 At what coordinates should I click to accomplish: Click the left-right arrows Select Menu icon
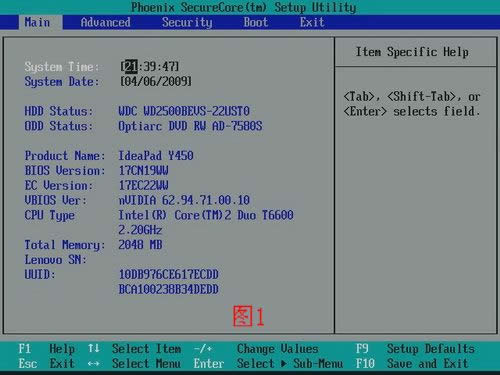(x=94, y=364)
